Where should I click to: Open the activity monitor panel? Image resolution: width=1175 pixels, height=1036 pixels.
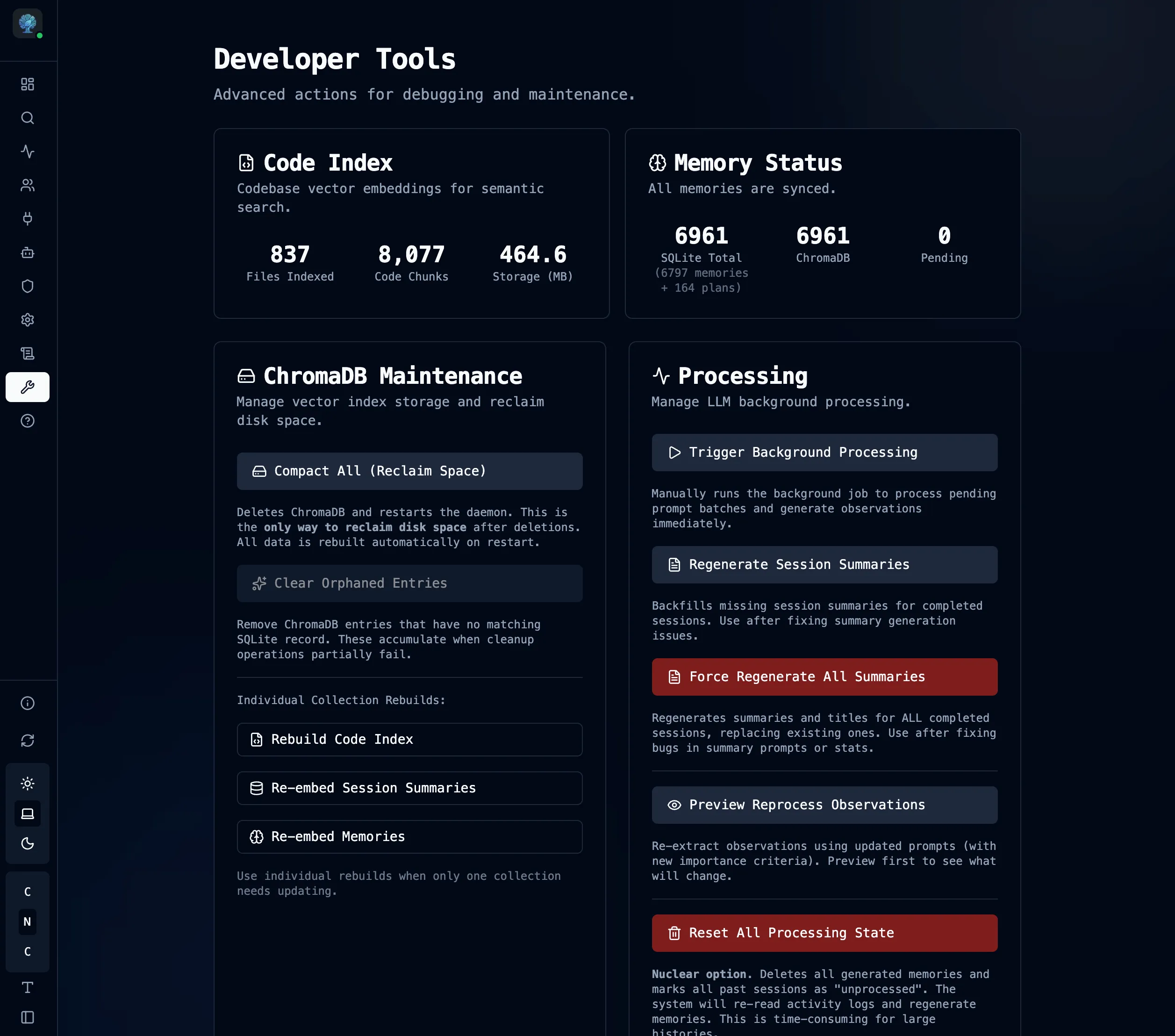28,152
